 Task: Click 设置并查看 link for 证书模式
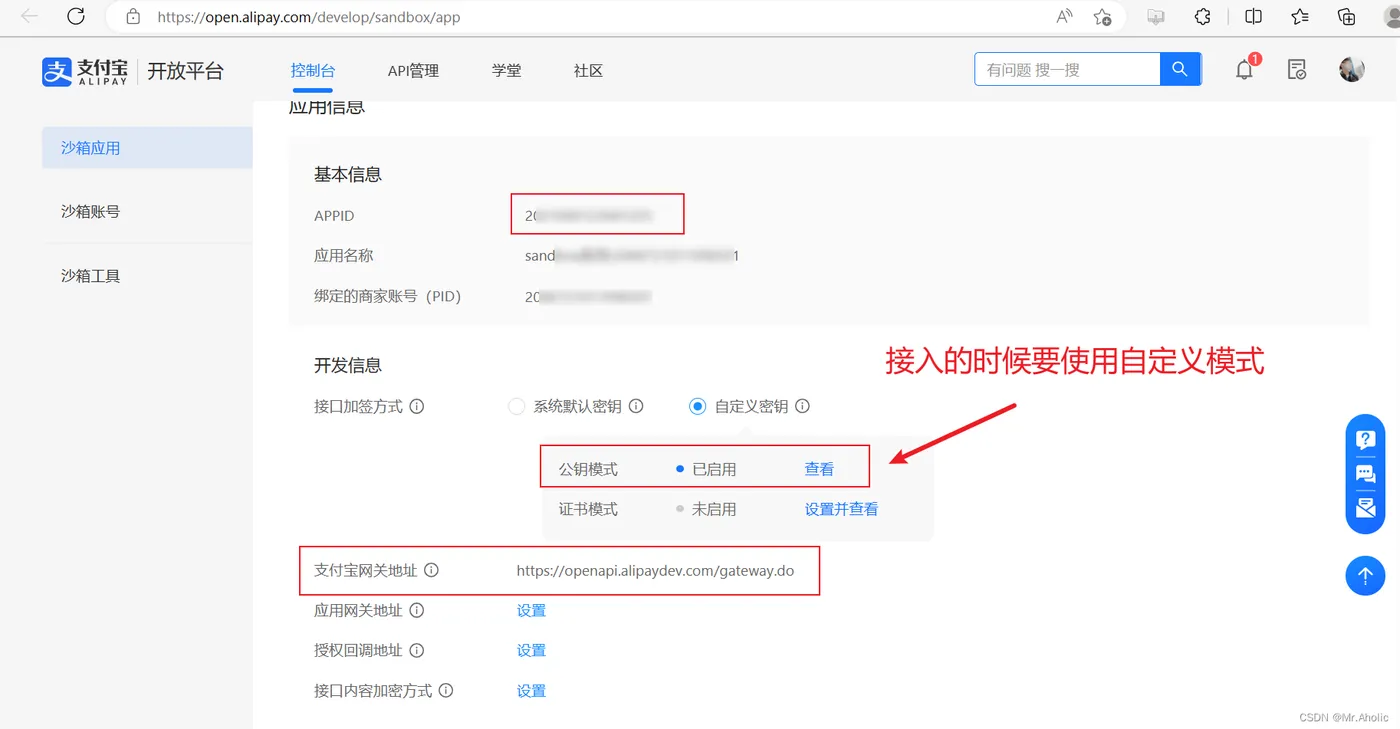(x=841, y=509)
